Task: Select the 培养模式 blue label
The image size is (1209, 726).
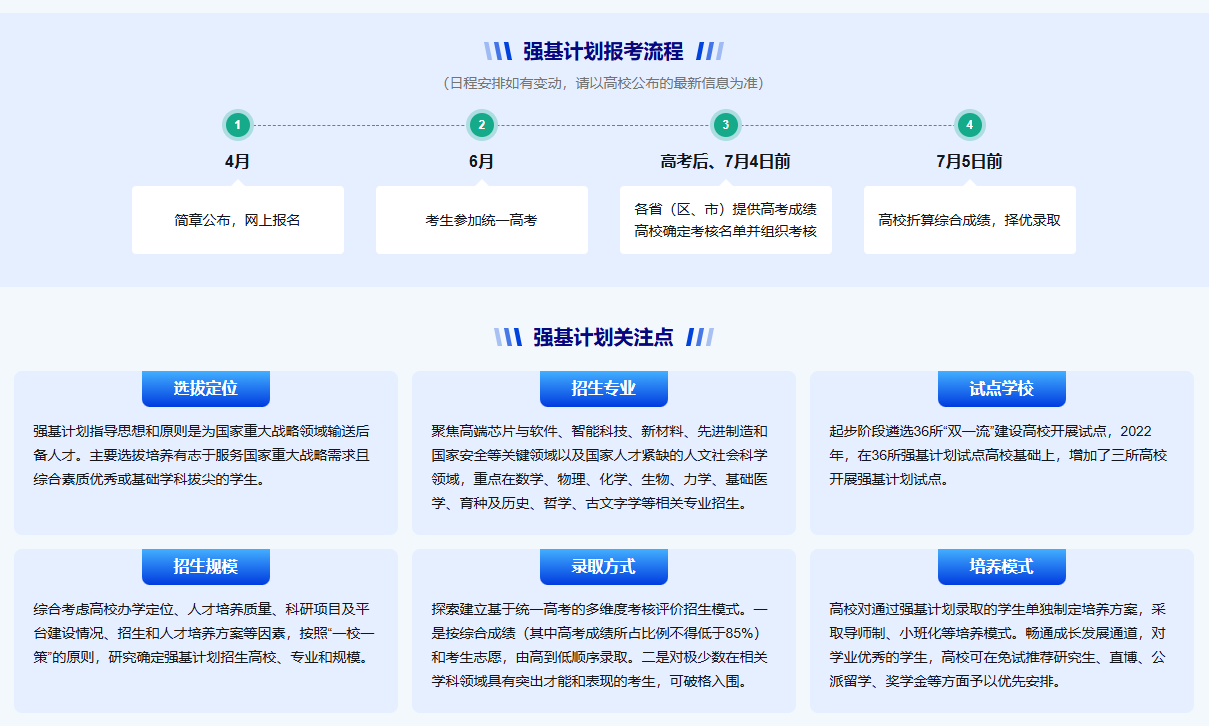Action: (x=1001, y=566)
